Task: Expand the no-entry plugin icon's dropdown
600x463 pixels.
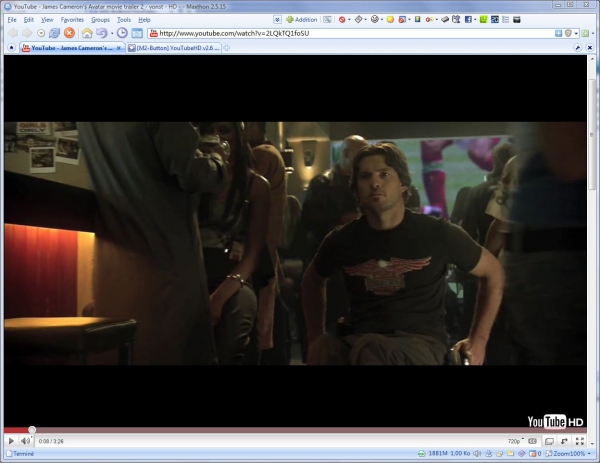Action: (x=349, y=20)
